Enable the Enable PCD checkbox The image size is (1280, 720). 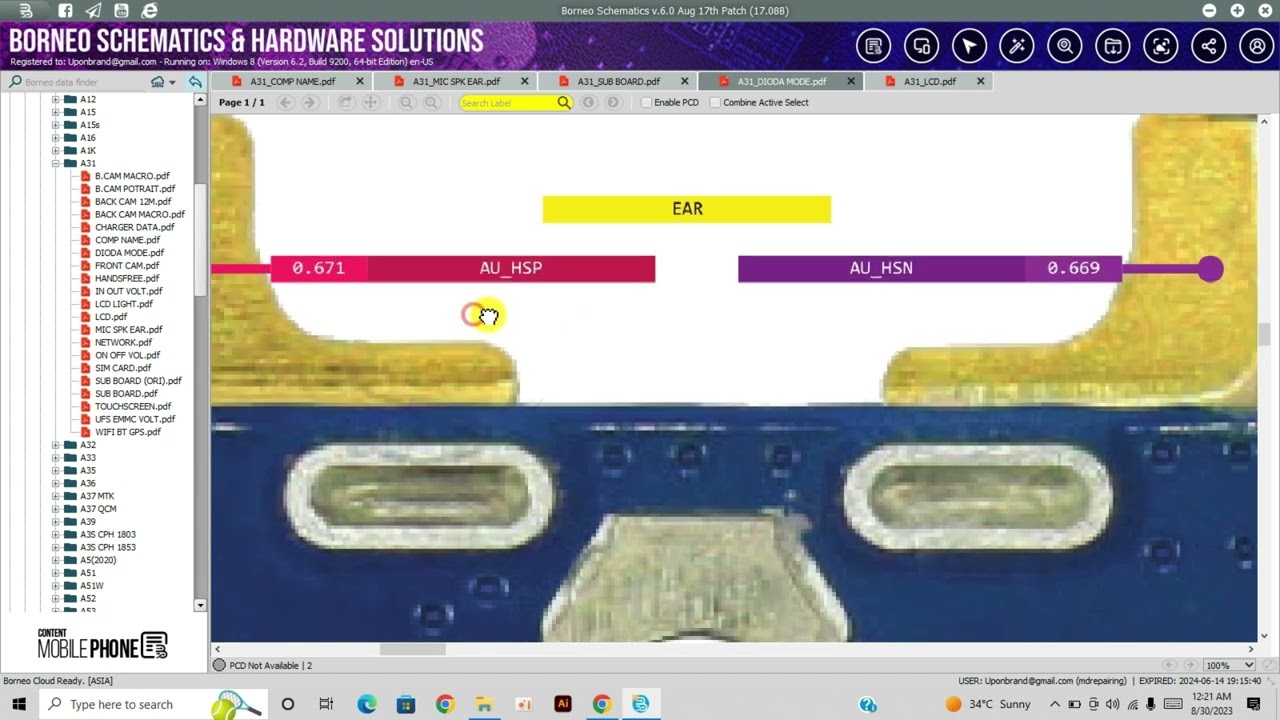(646, 103)
